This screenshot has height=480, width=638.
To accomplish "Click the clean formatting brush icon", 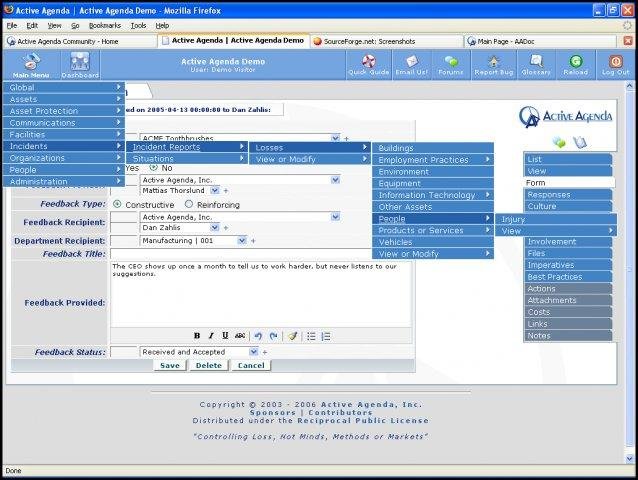I will (293, 336).
